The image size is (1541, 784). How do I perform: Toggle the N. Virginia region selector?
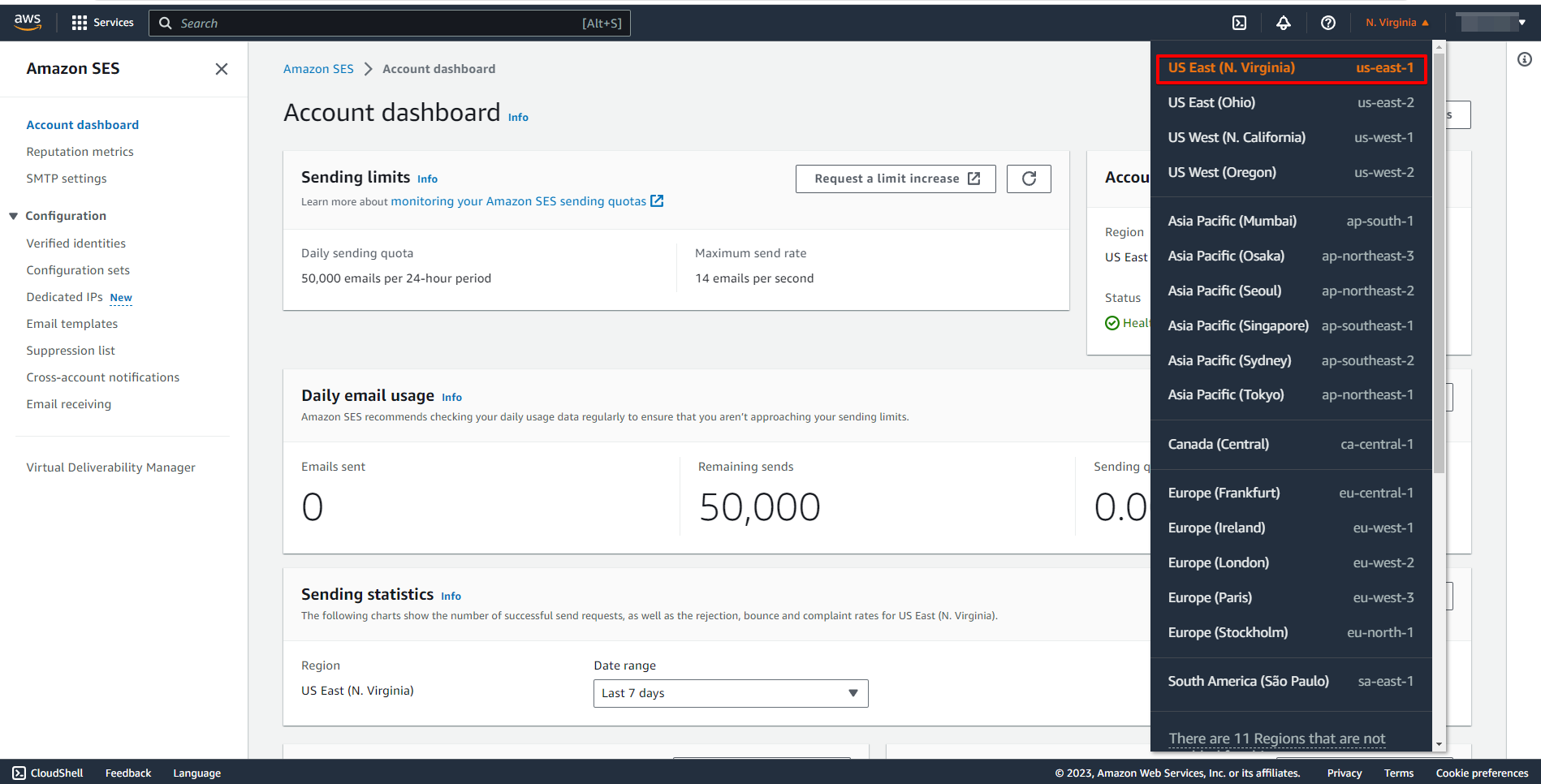pyautogui.click(x=1396, y=23)
